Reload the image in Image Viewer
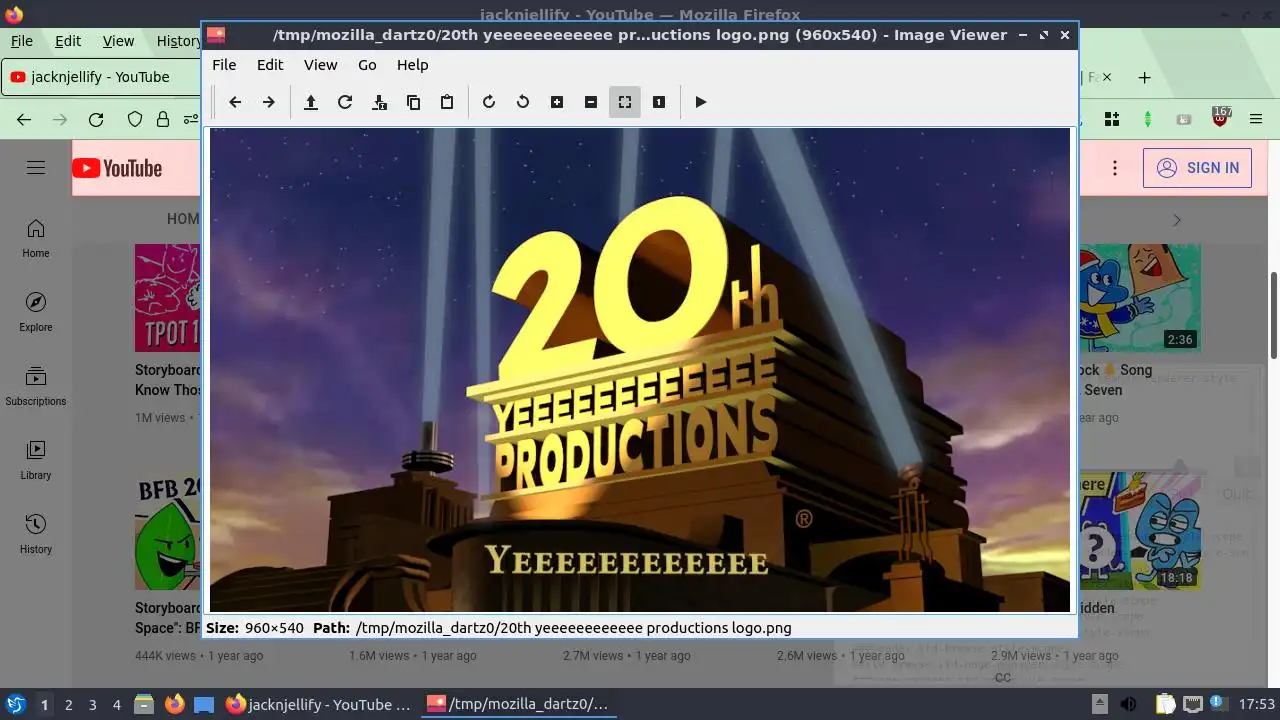This screenshot has height=720, width=1280. pyautogui.click(x=345, y=102)
